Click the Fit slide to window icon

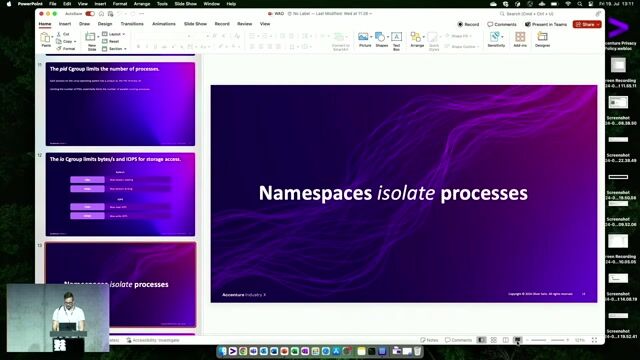point(594,340)
